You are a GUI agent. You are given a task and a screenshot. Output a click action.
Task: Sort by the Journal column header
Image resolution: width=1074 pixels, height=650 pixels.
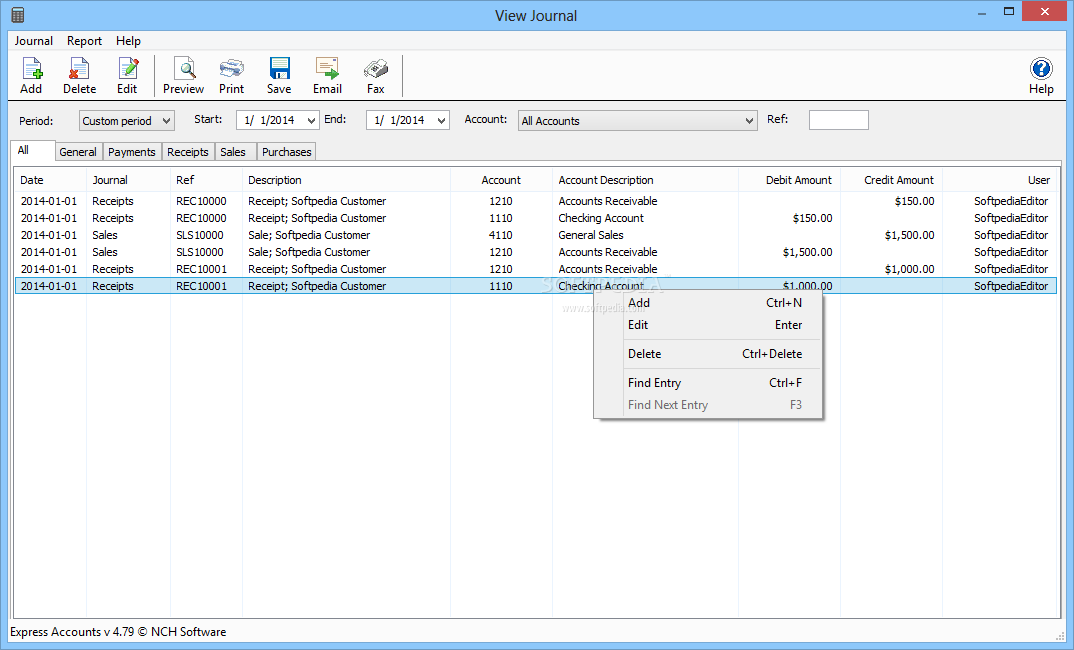click(x=128, y=180)
